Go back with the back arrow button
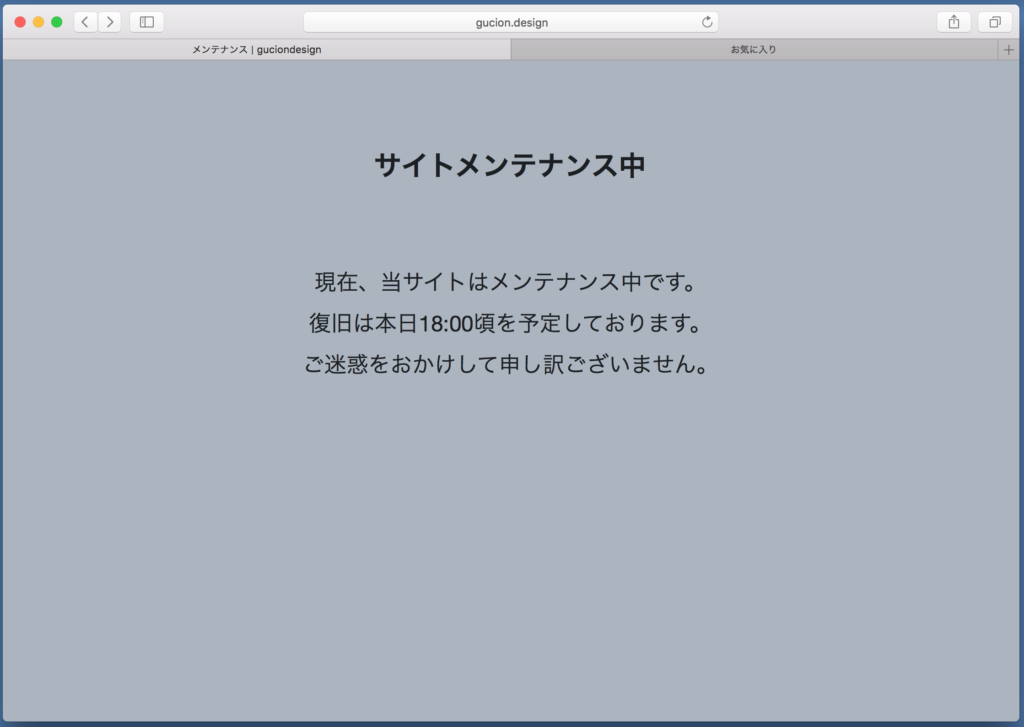The height and width of the screenshot is (727, 1024). 85,22
